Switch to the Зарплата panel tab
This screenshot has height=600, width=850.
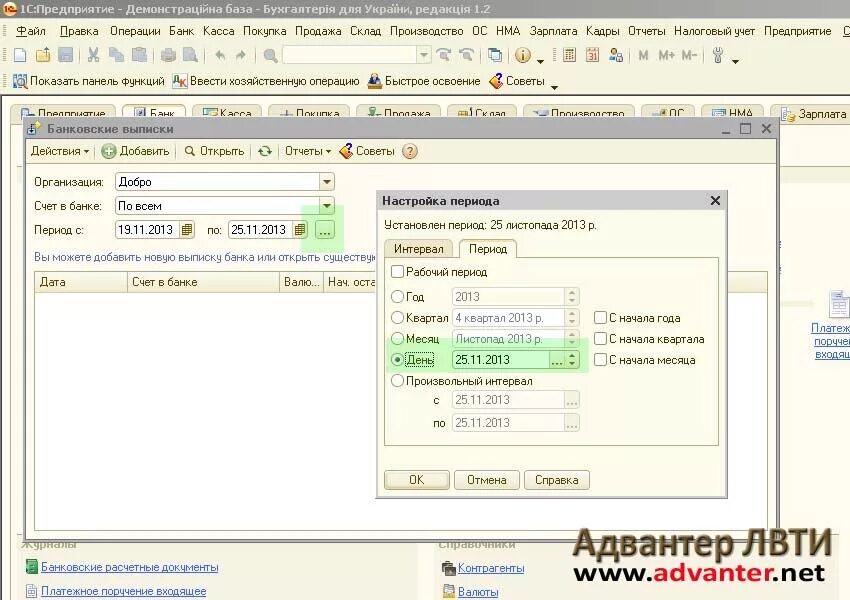815,114
